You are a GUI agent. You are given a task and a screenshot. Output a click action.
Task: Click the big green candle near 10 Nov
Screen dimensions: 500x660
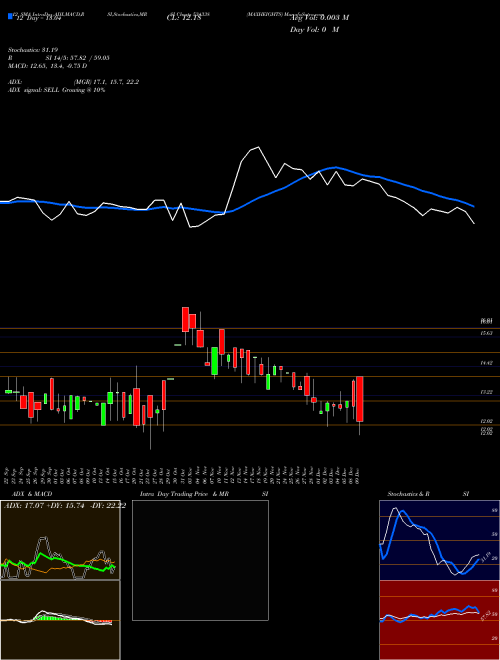215,361
